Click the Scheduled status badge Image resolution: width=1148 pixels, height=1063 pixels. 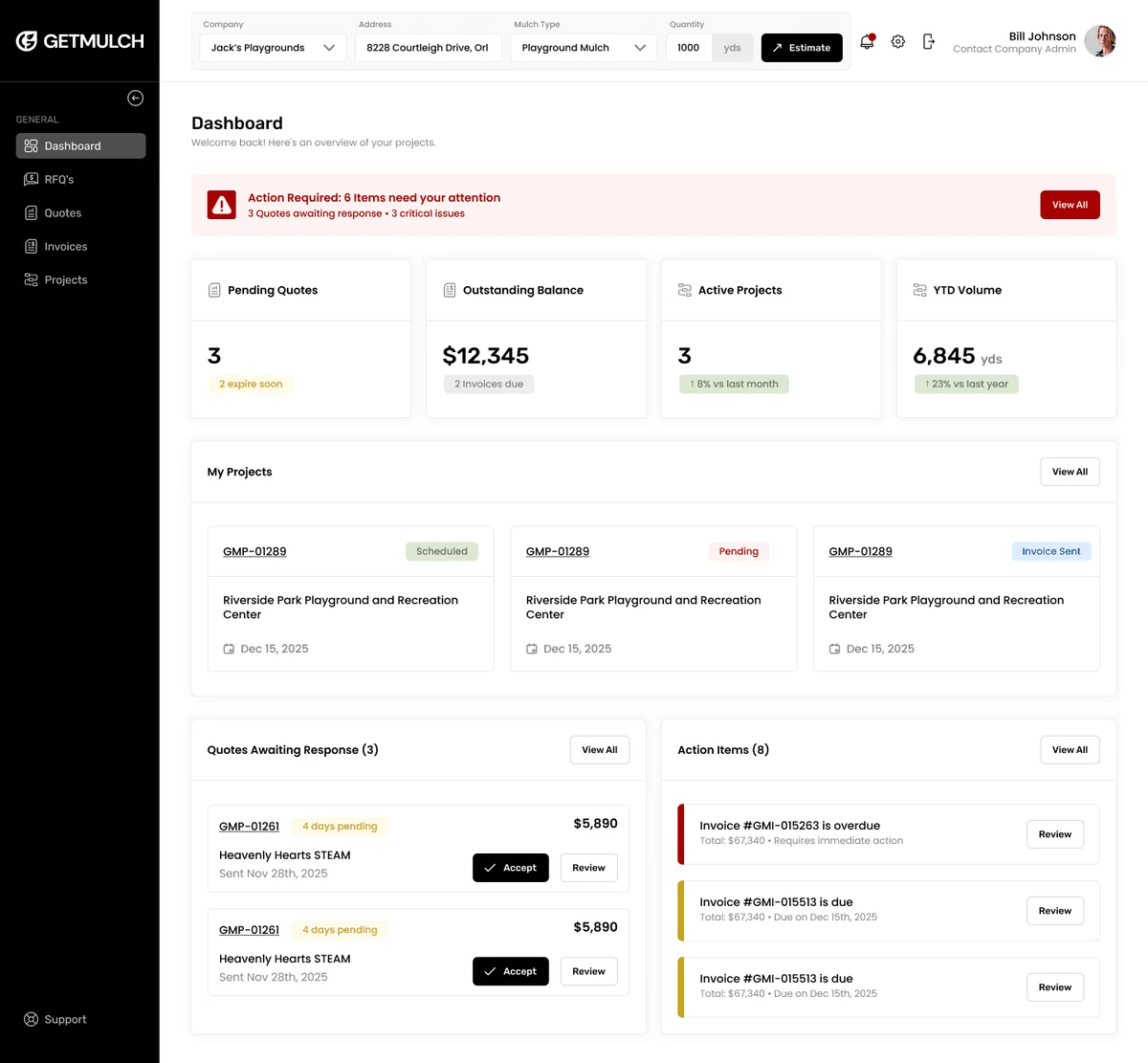tap(442, 551)
